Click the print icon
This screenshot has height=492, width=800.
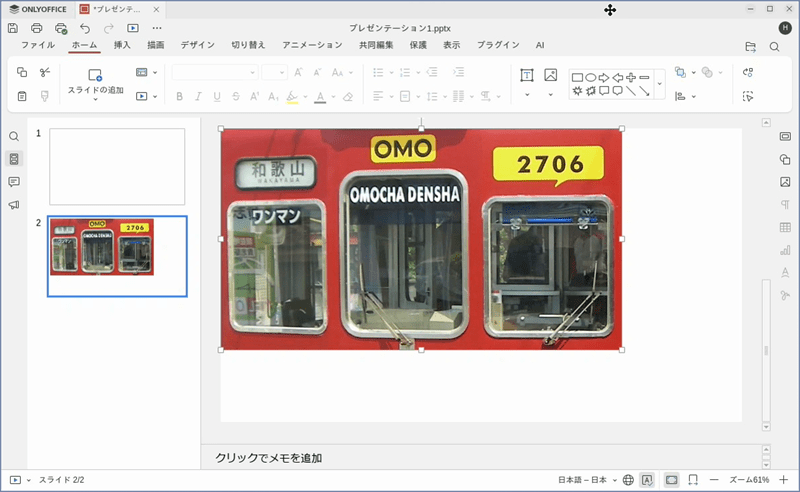pos(37,28)
